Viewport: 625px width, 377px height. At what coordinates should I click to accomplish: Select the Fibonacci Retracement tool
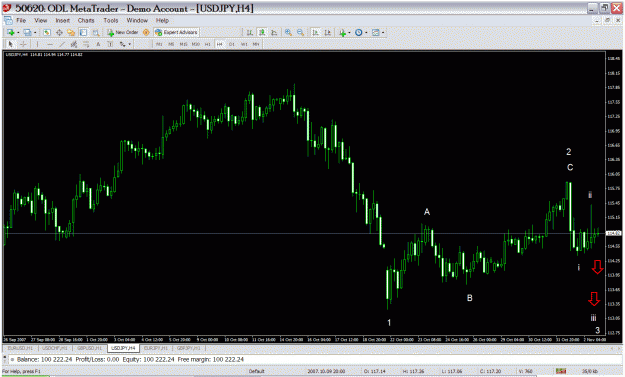coord(86,44)
